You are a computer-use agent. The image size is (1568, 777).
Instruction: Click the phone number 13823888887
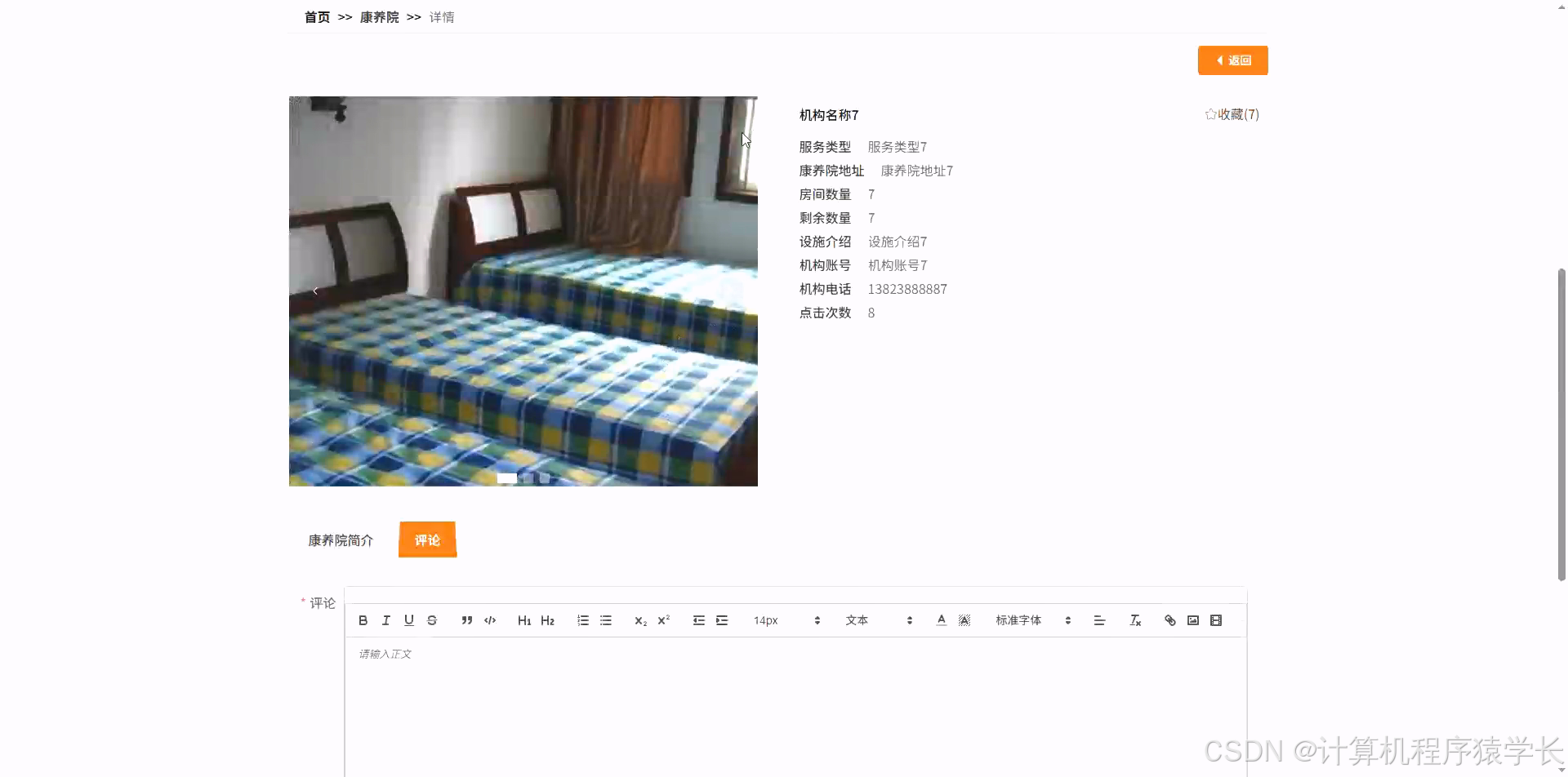(x=907, y=289)
